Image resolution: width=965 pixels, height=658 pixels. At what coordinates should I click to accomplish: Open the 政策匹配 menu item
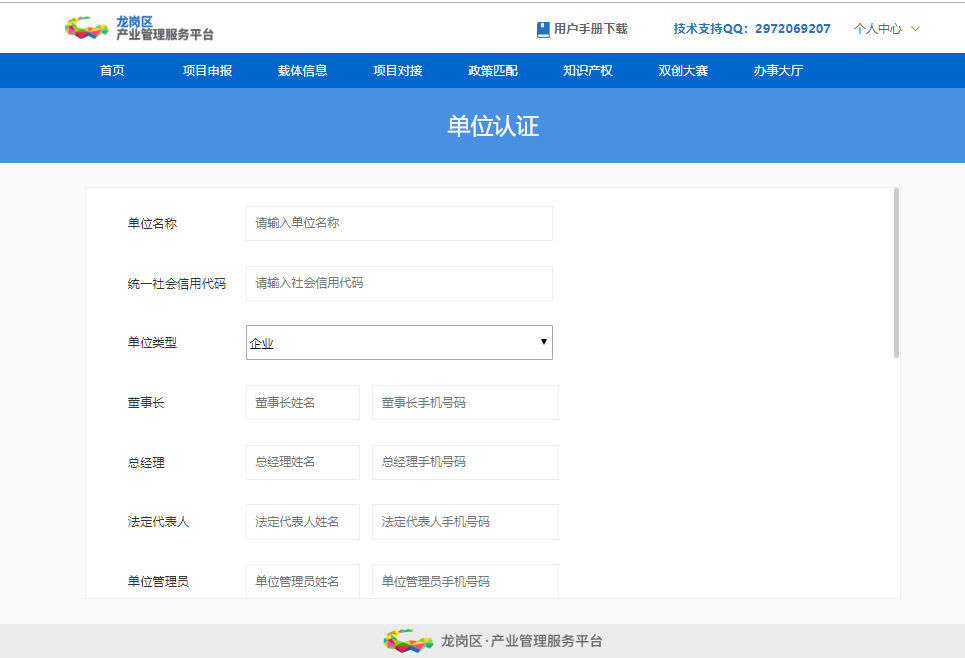click(492, 71)
